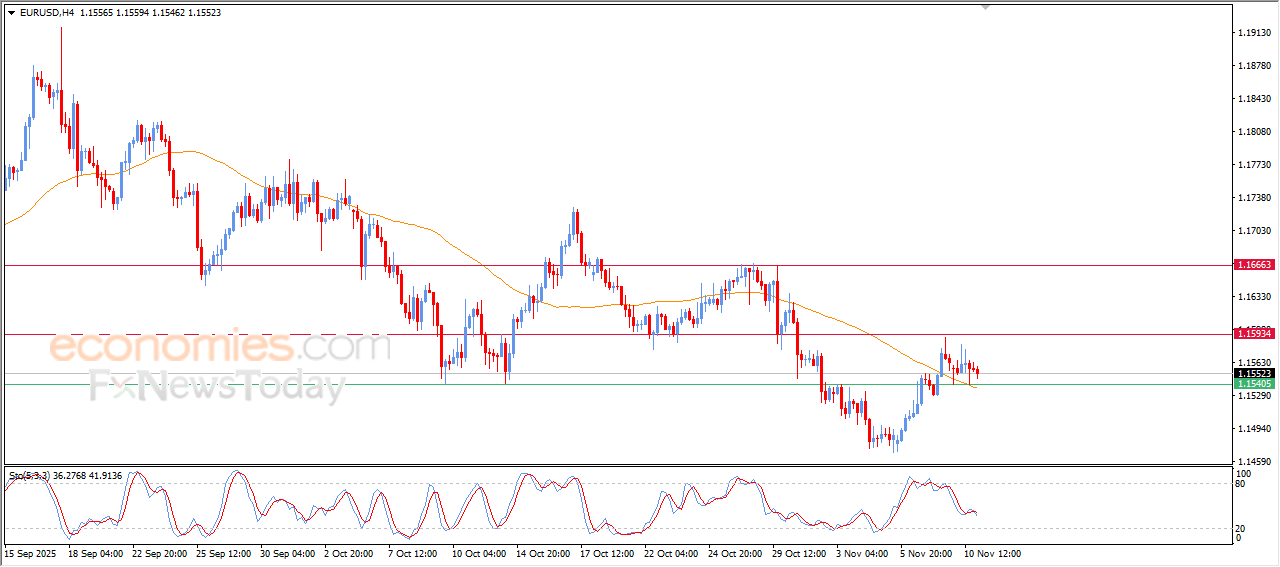This screenshot has height=567, width=1280.
Task: Click the stochastic 80 level label
Action: 1242,485
